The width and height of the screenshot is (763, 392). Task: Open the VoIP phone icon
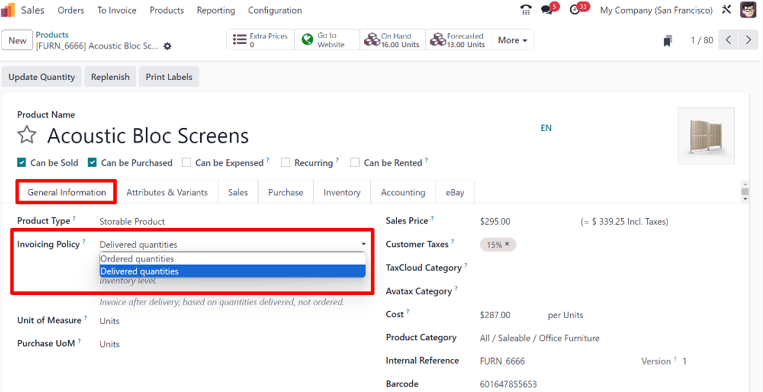click(526, 10)
